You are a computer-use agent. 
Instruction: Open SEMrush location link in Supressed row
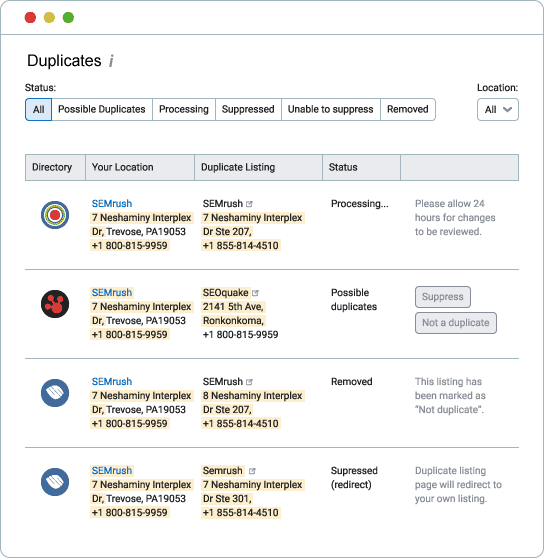pyautogui.click(x=112, y=471)
